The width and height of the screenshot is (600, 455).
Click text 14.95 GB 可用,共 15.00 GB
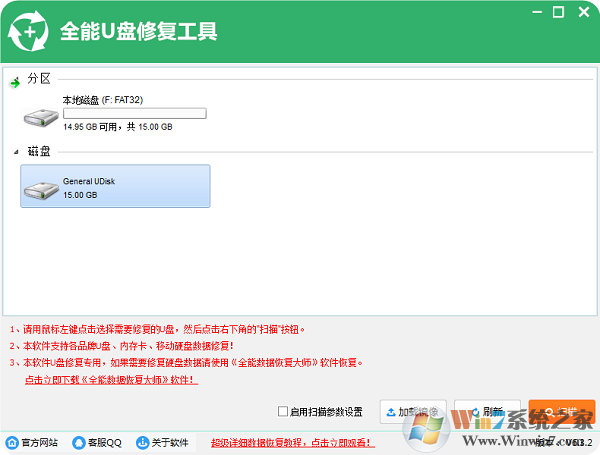[118, 127]
